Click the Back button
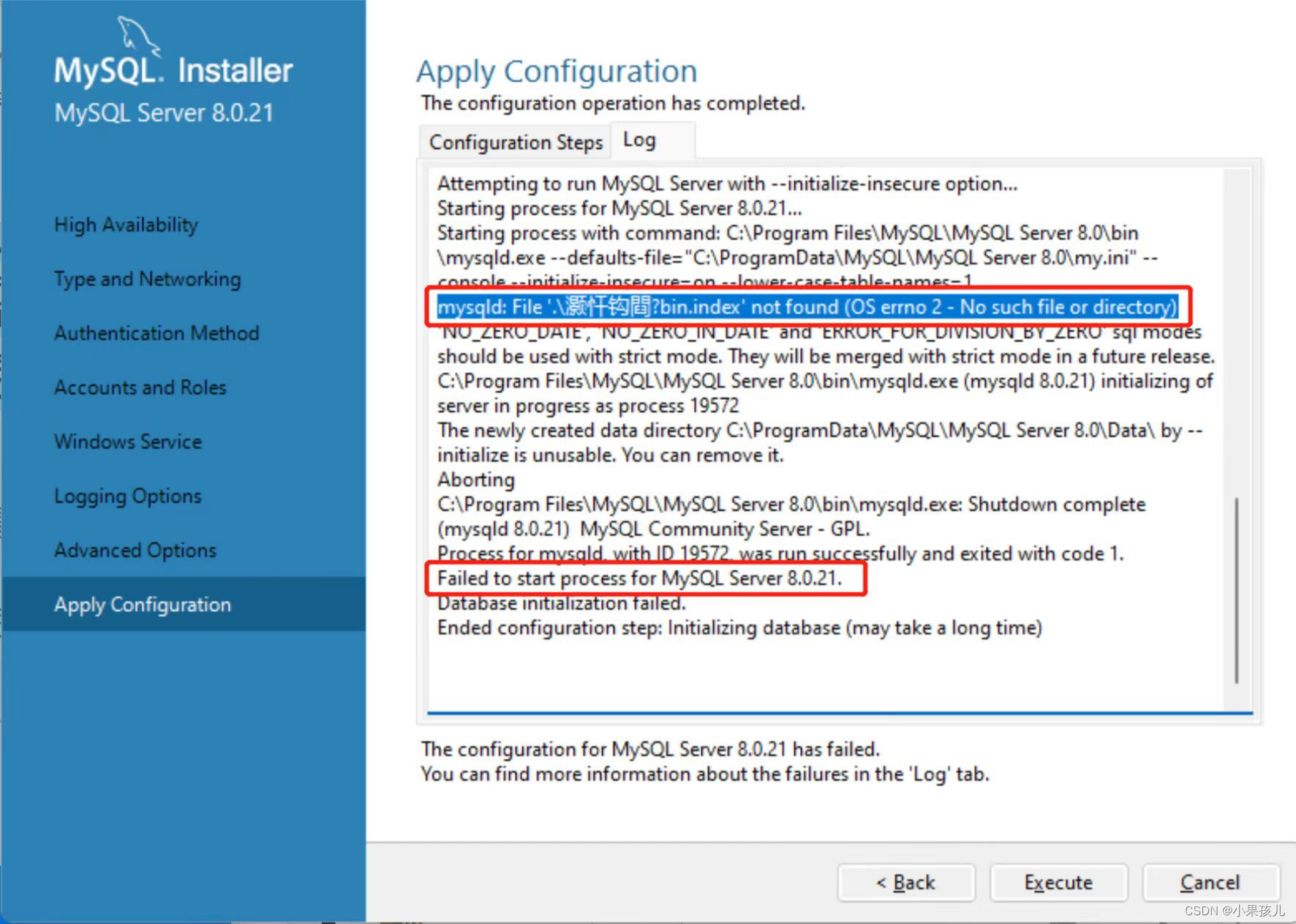This screenshot has width=1296, height=924. point(906,882)
